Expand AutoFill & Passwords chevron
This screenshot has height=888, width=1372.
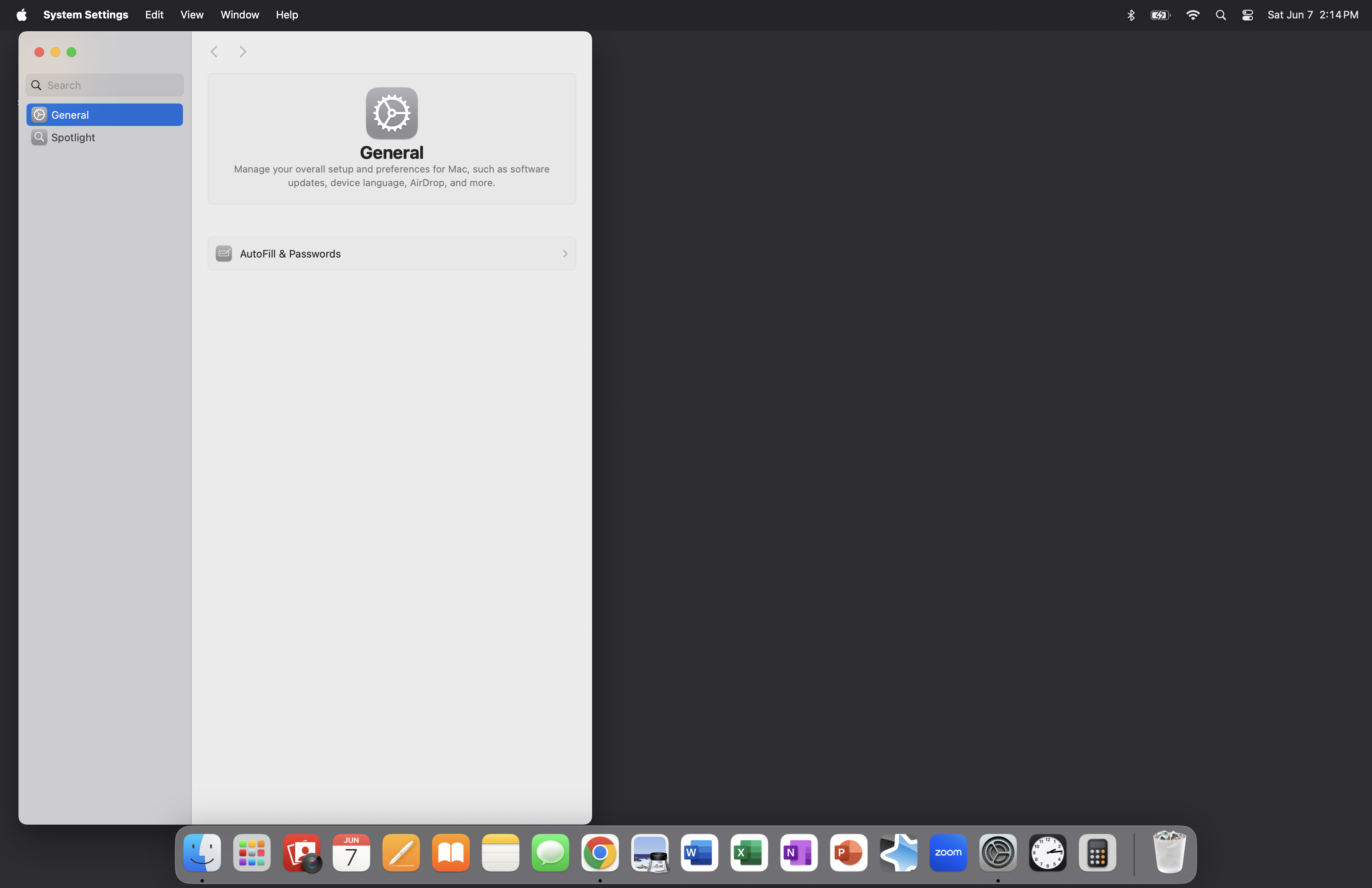coord(565,253)
